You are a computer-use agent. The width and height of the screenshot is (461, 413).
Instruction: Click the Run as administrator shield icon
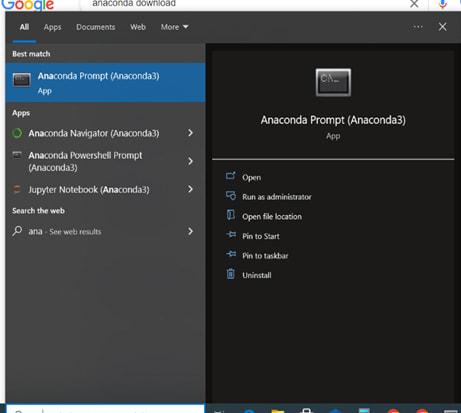tap(231, 195)
